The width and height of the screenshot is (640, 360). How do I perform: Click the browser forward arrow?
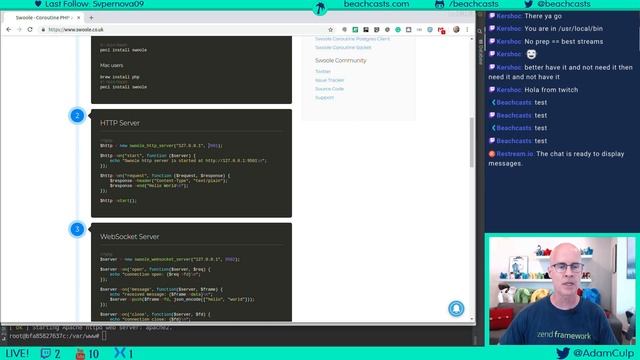point(19,29)
